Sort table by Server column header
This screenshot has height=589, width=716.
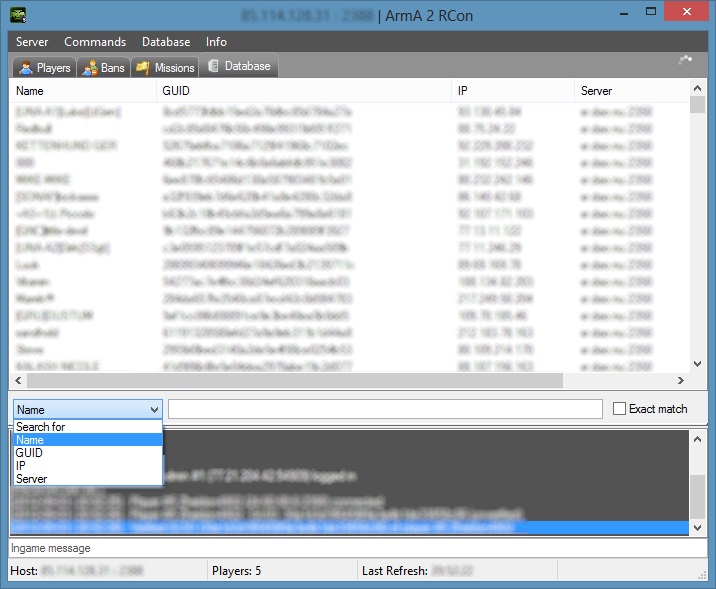632,91
